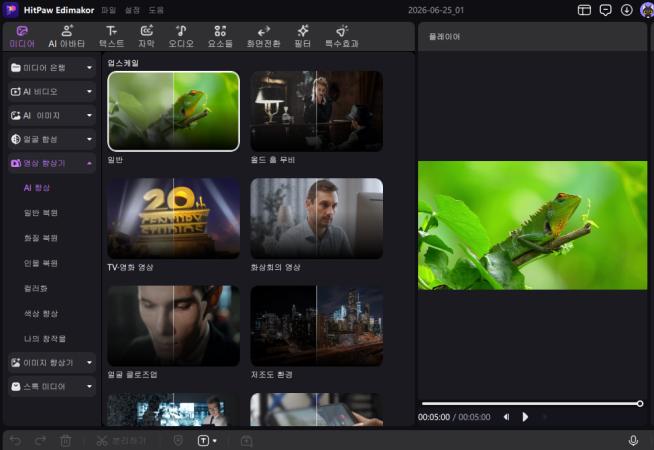Screen dimensions: 654x450
Task: Open 나의 창작물 in sidebar
Action: (45, 339)
